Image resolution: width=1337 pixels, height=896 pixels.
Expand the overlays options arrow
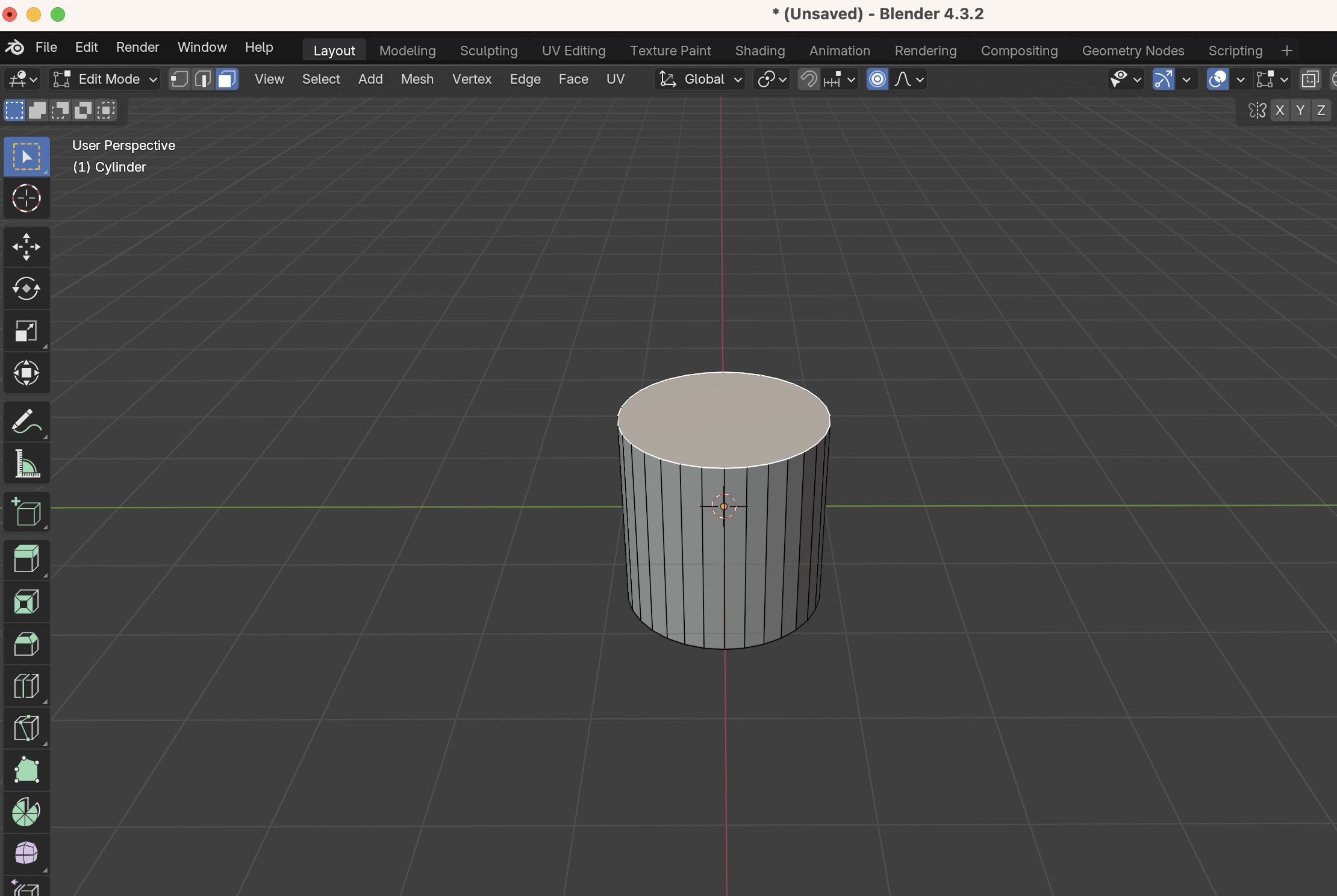[1240, 79]
